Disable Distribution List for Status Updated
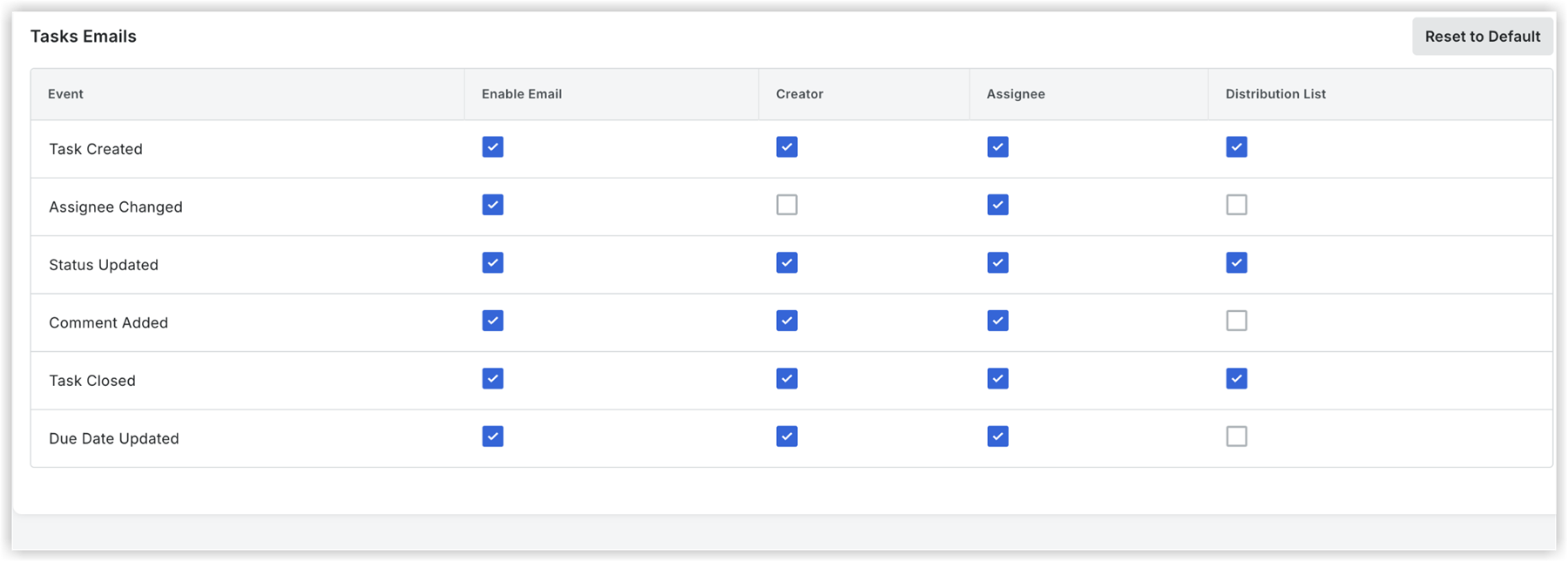1568x562 pixels. pyautogui.click(x=1236, y=263)
